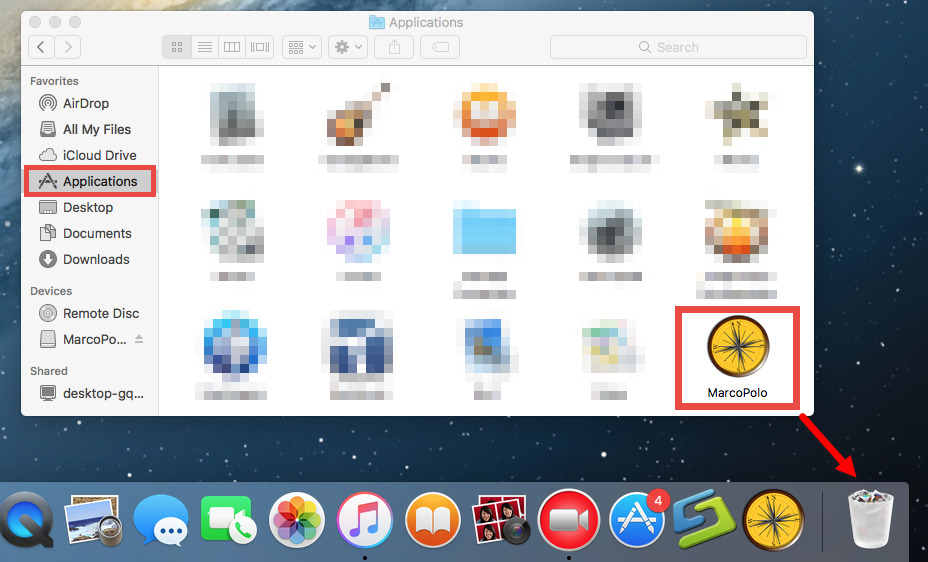Screen dimensions: 928x562
Task: Open the blue-green S app in Dock
Action: pos(704,521)
